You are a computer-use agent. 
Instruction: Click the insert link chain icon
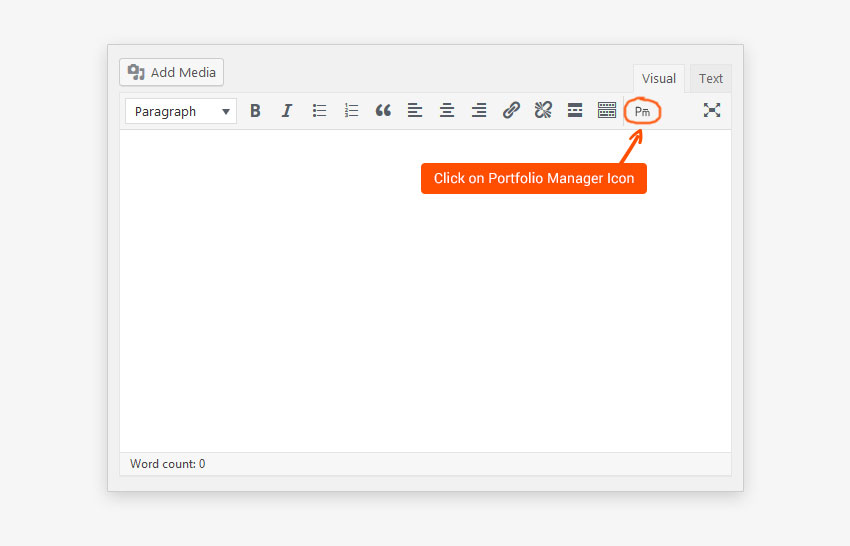click(x=511, y=111)
